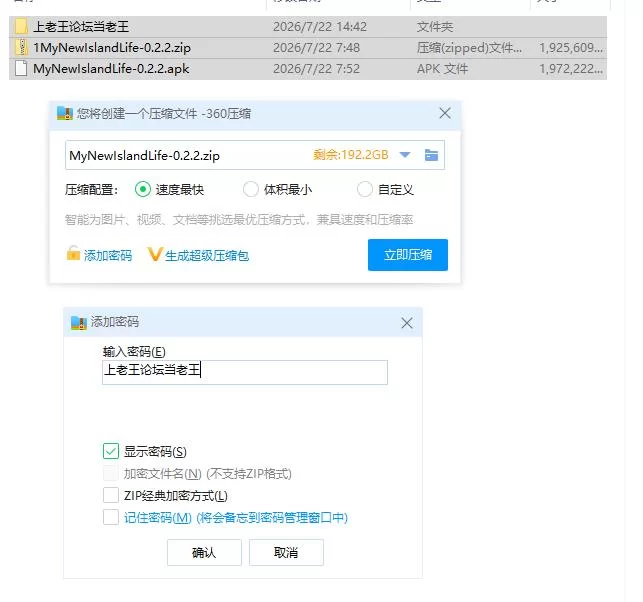This screenshot has height=602, width=643.
Task: Click the 输入密码(E) label
Action: pyautogui.click(x=134, y=352)
